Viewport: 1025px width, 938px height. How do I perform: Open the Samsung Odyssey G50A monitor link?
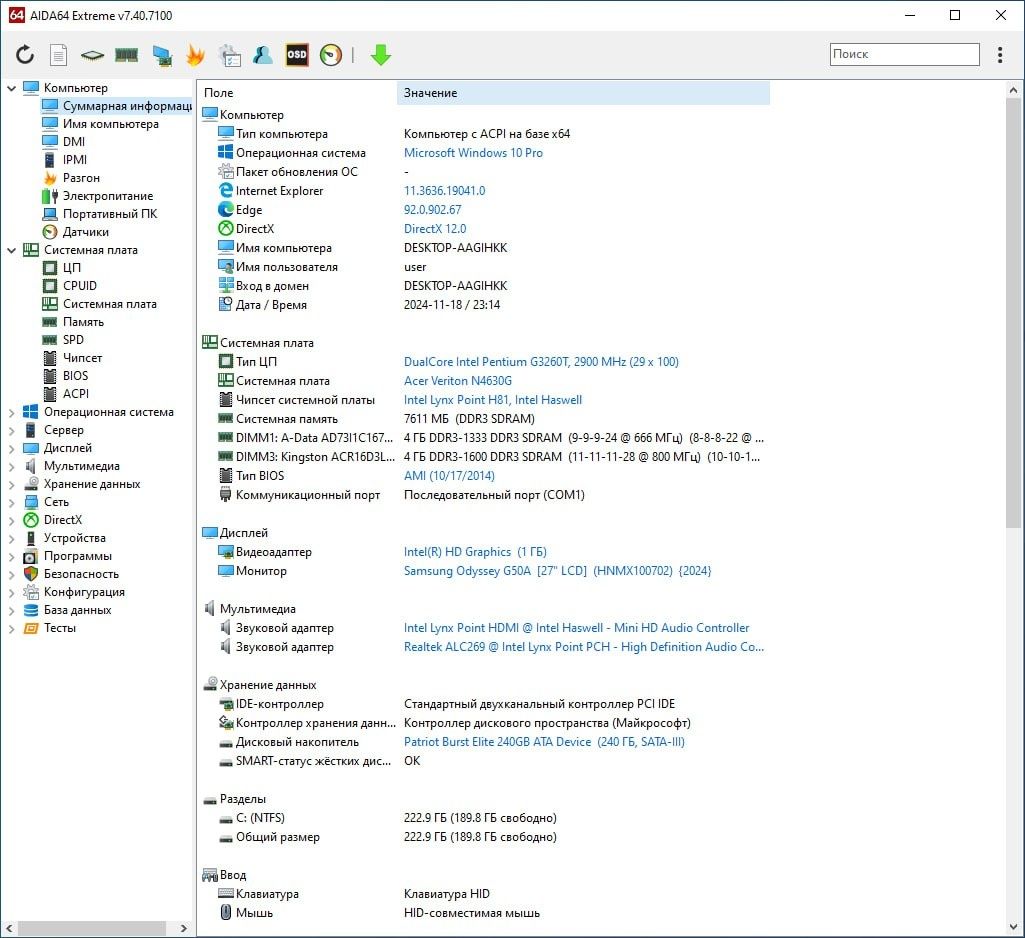coord(558,571)
